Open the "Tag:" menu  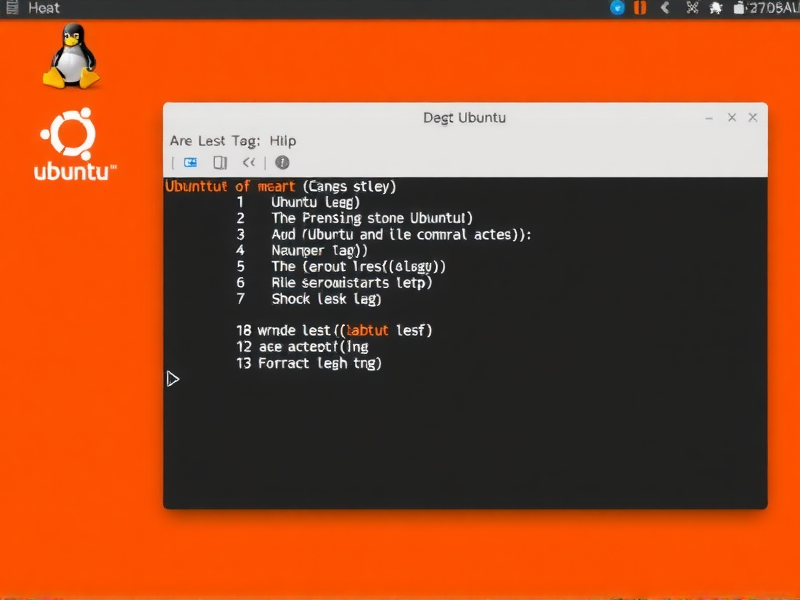pos(246,141)
